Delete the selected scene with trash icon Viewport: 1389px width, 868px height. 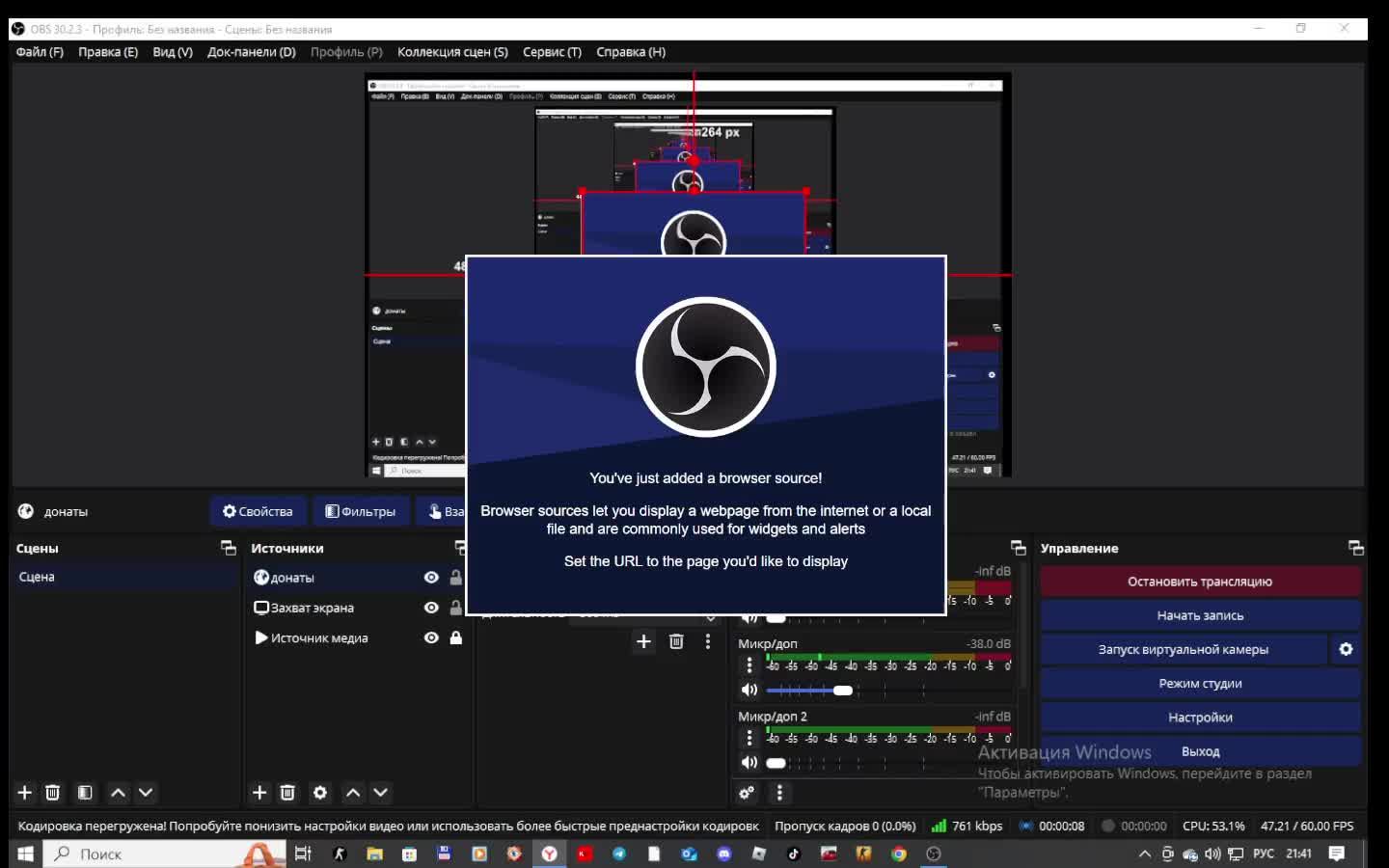click(x=53, y=793)
